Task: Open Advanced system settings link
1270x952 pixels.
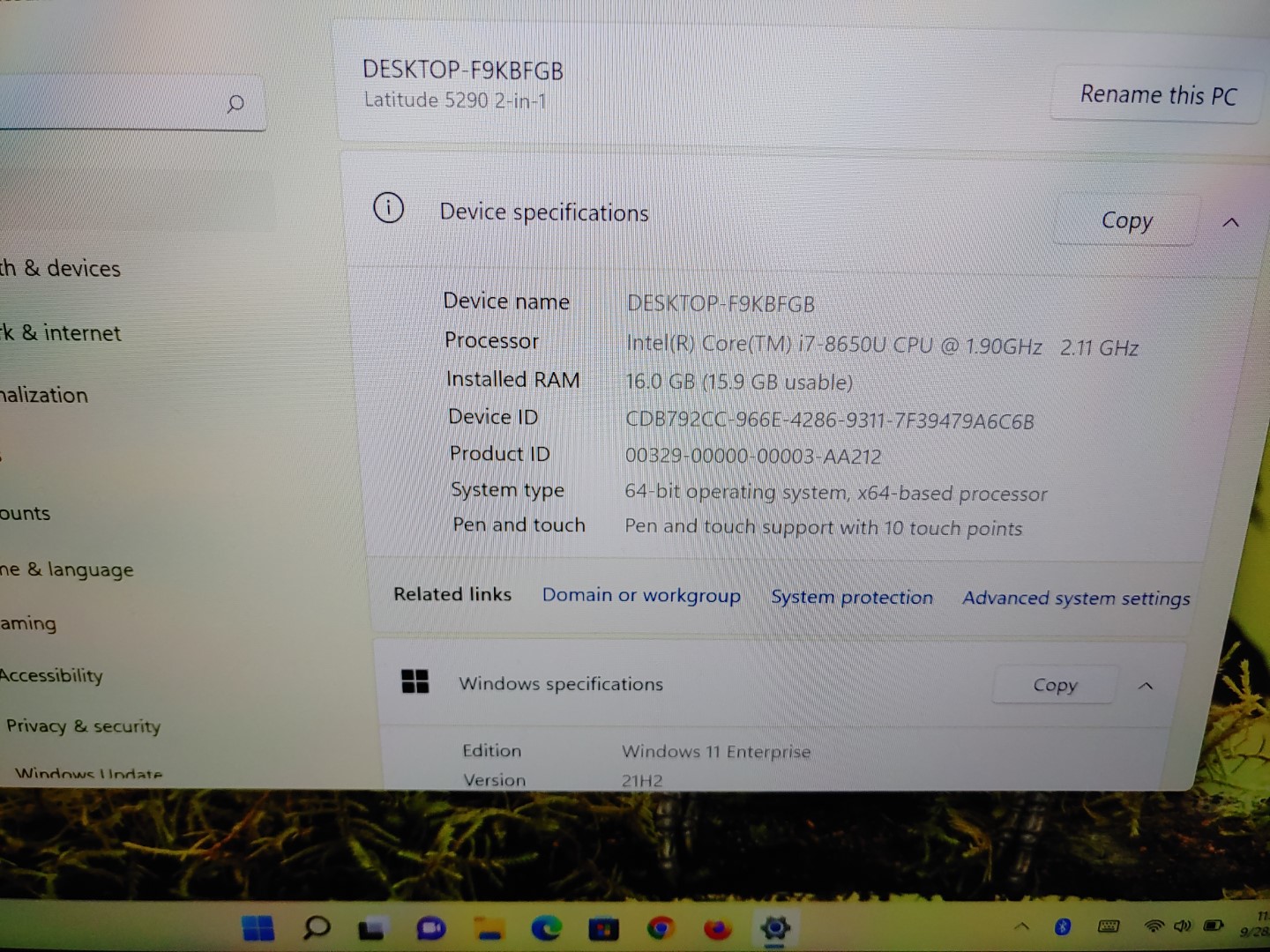Action: (x=1076, y=599)
